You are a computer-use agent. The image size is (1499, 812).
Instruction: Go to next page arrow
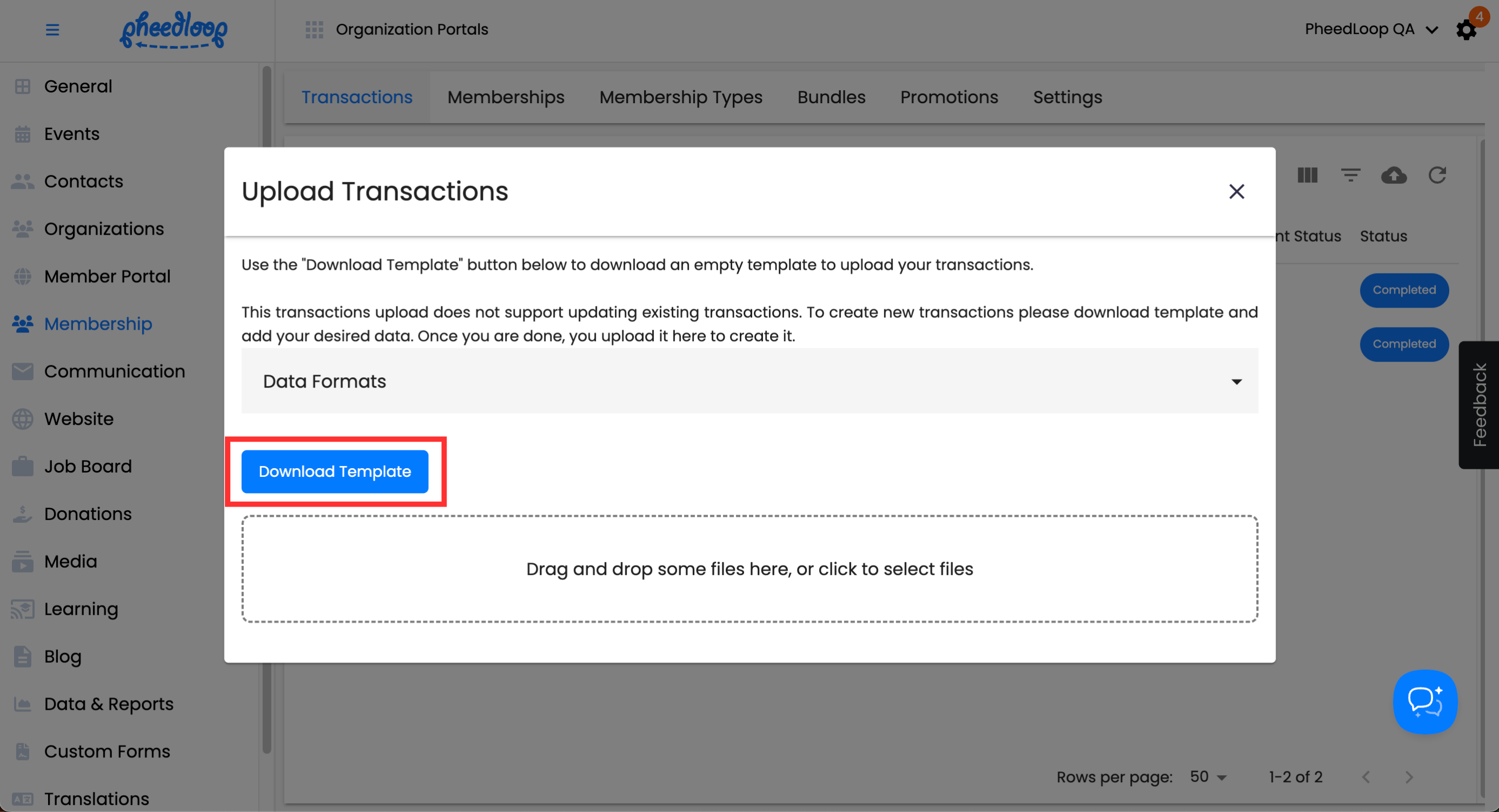coord(1409,776)
